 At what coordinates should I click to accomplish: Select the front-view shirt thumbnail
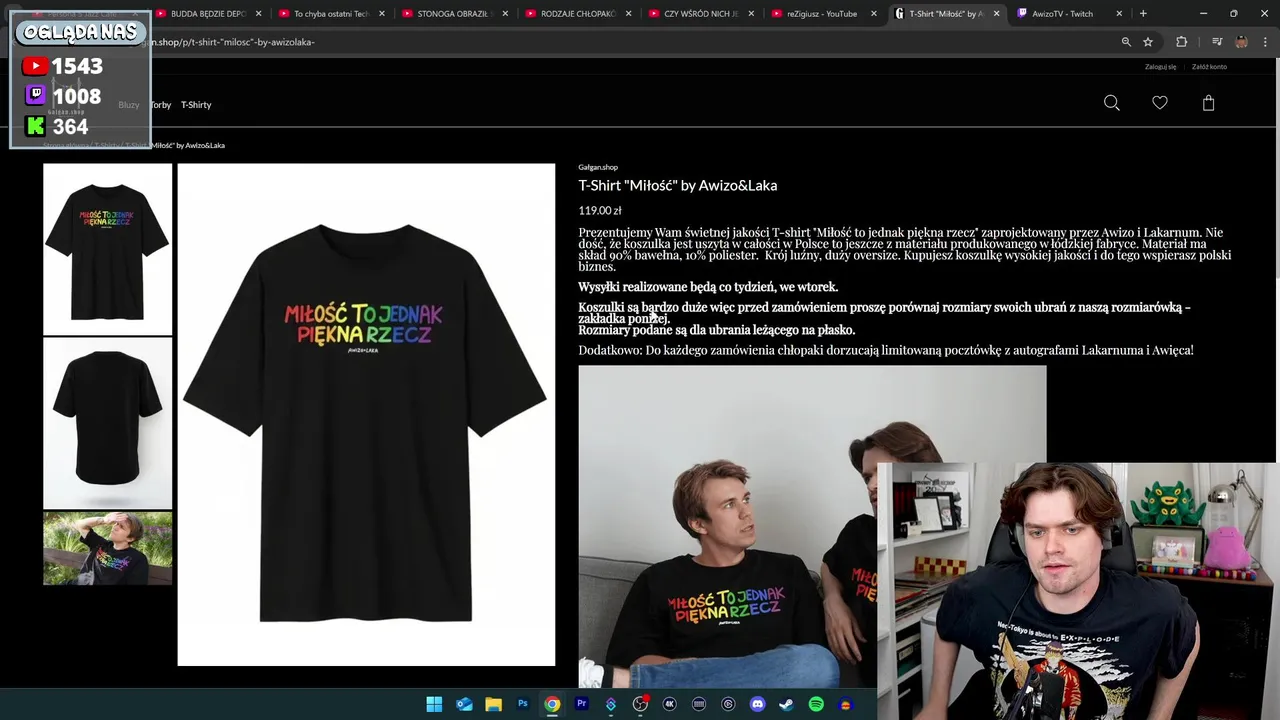(107, 248)
